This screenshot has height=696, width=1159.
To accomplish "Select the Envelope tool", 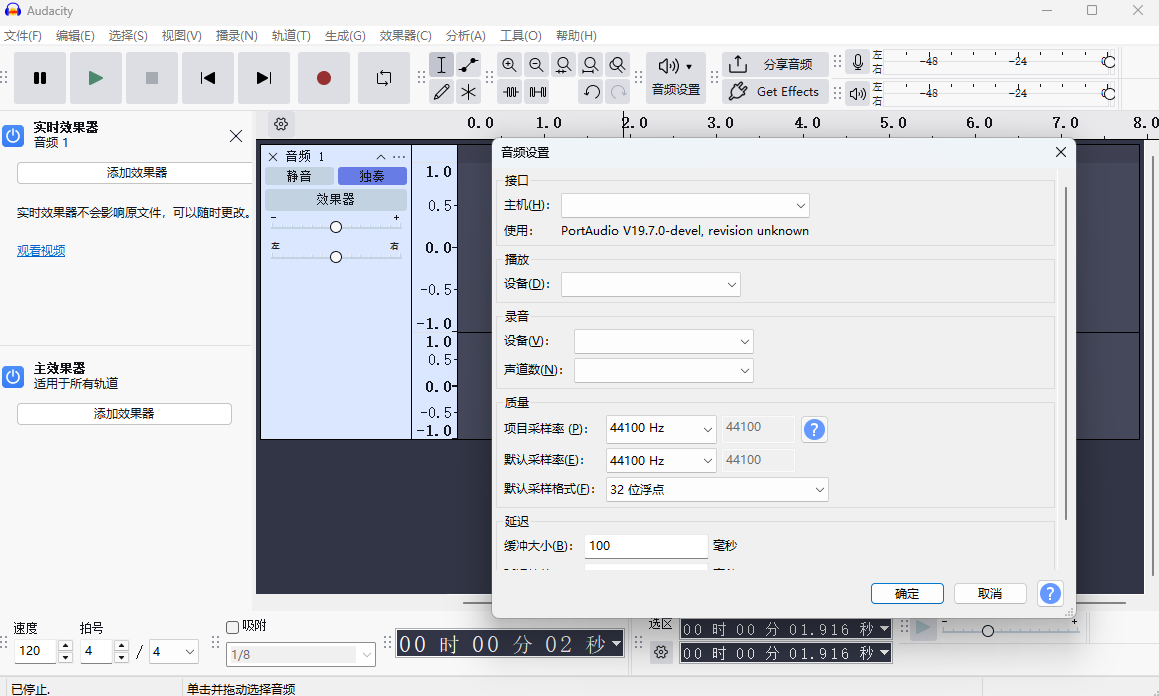I will pyautogui.click(x=468, y=65).
